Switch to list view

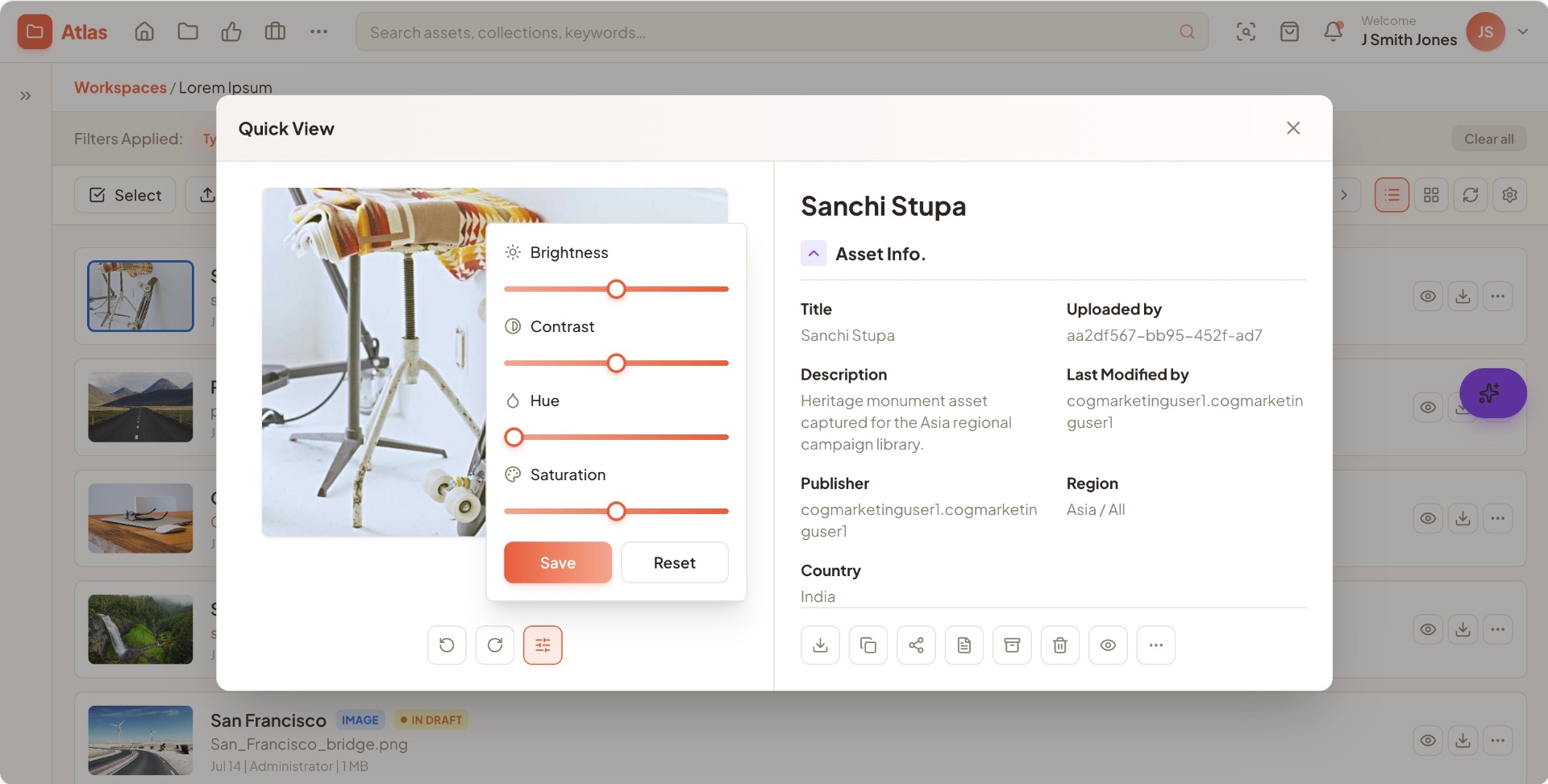coord(1392,195)
